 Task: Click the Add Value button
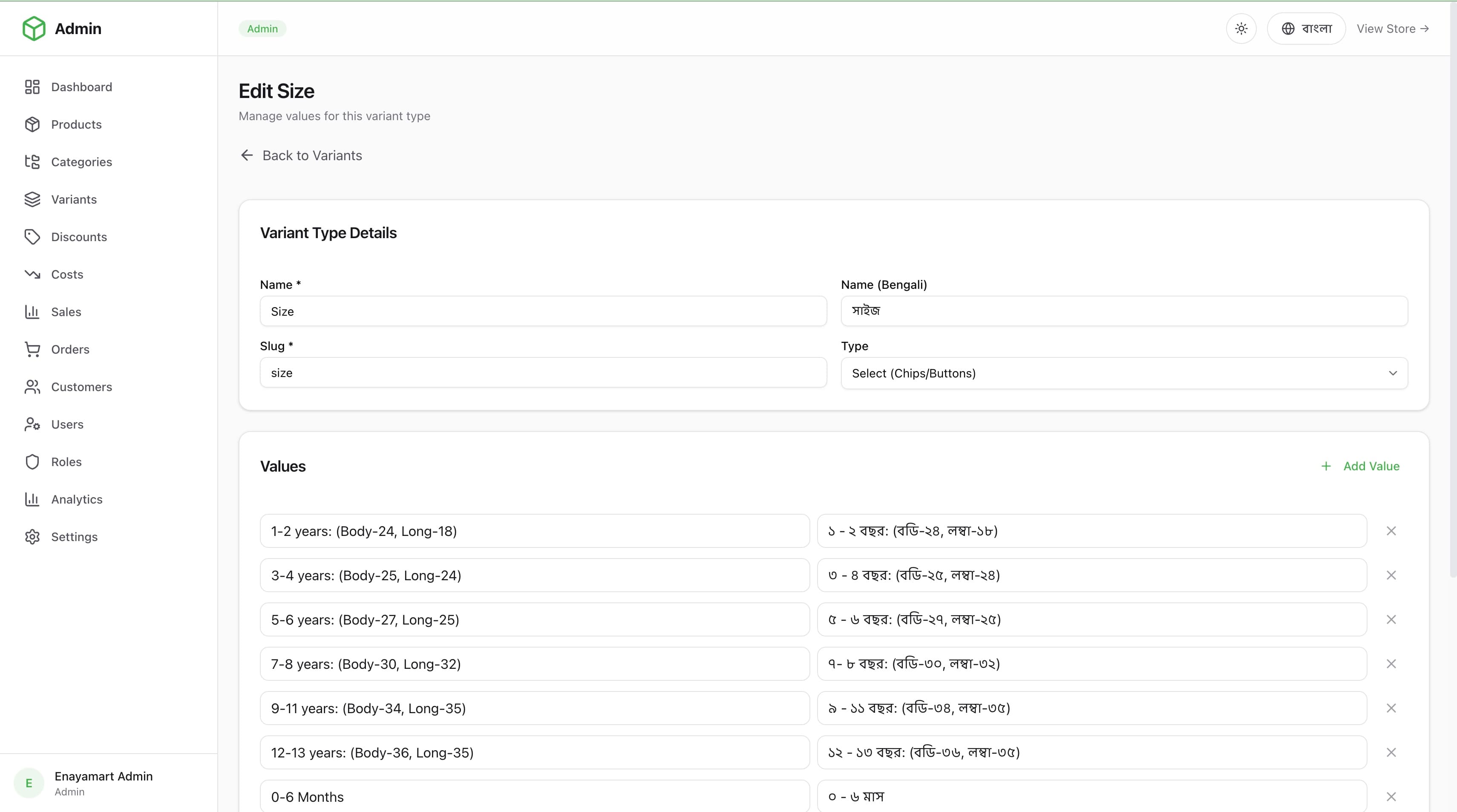pos(1360,466)
